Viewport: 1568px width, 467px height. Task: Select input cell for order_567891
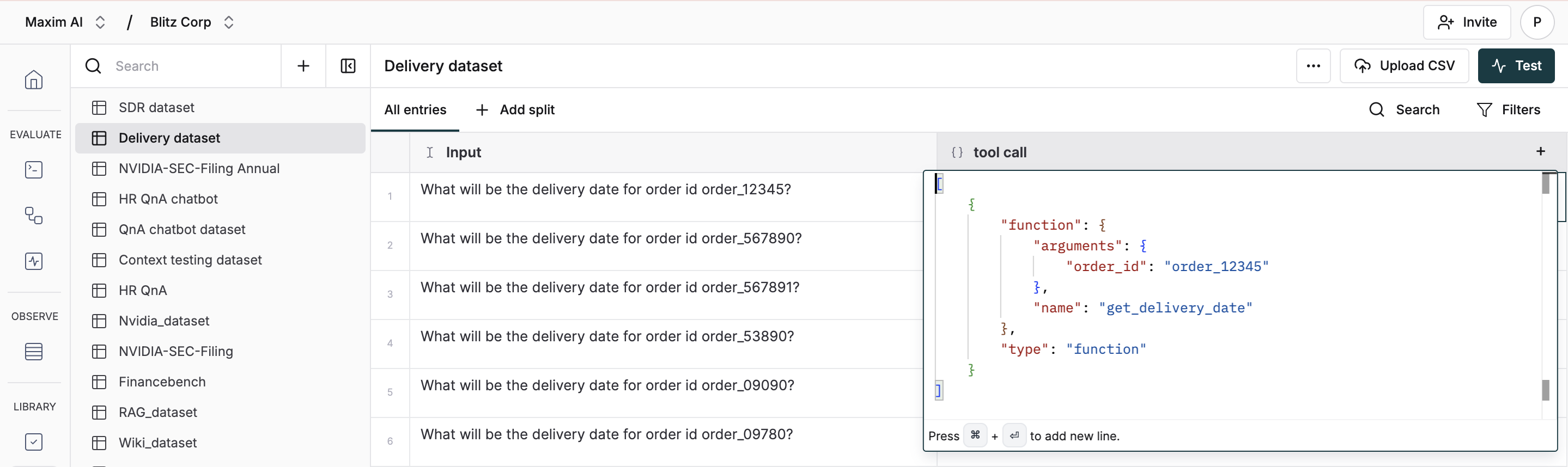(x=666, y=295)
